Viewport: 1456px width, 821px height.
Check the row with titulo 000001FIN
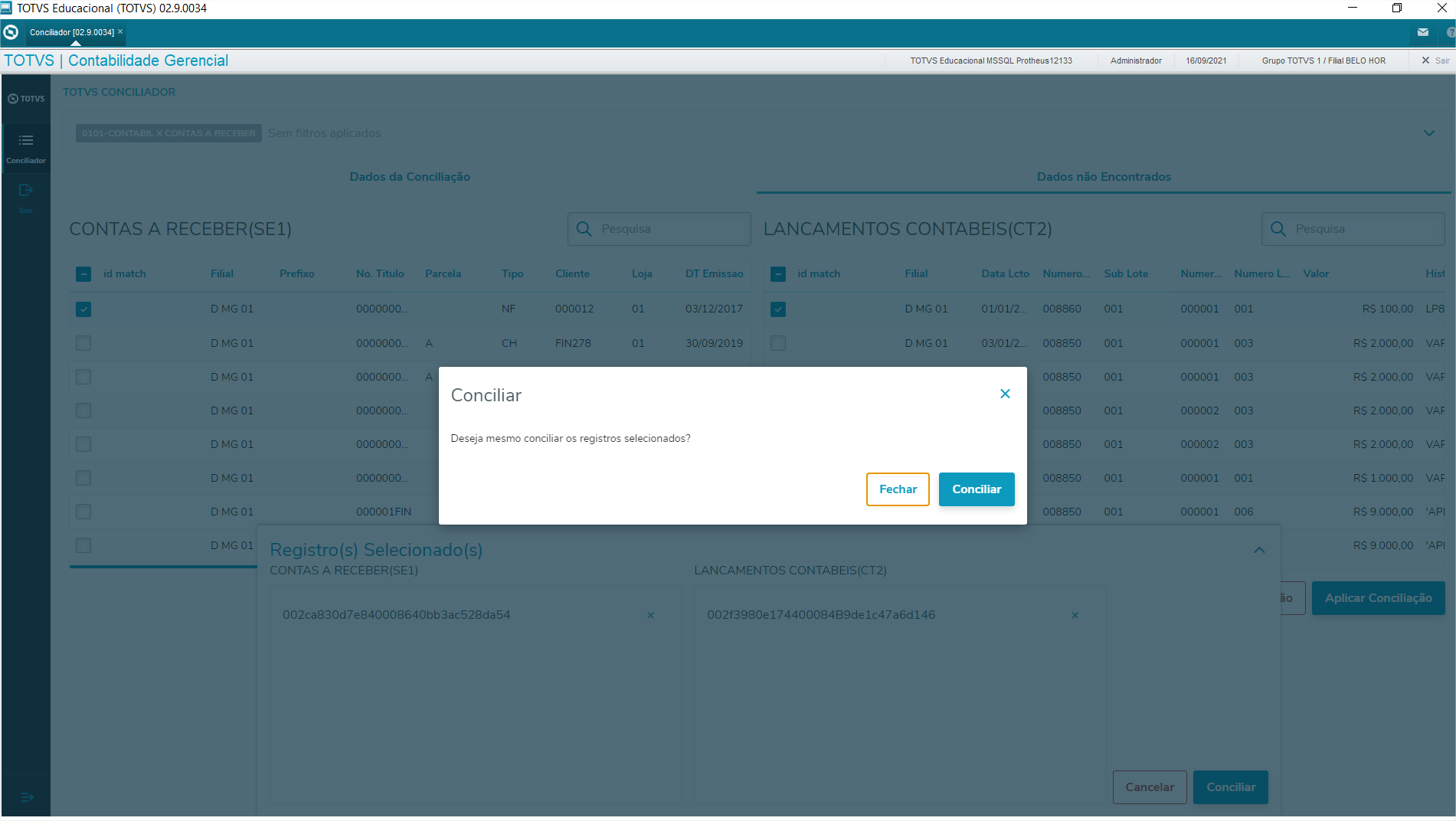coord(83,512)
